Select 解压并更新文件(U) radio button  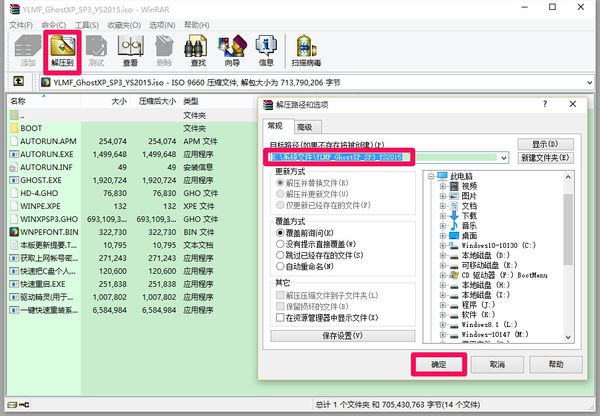pos(280,194)
